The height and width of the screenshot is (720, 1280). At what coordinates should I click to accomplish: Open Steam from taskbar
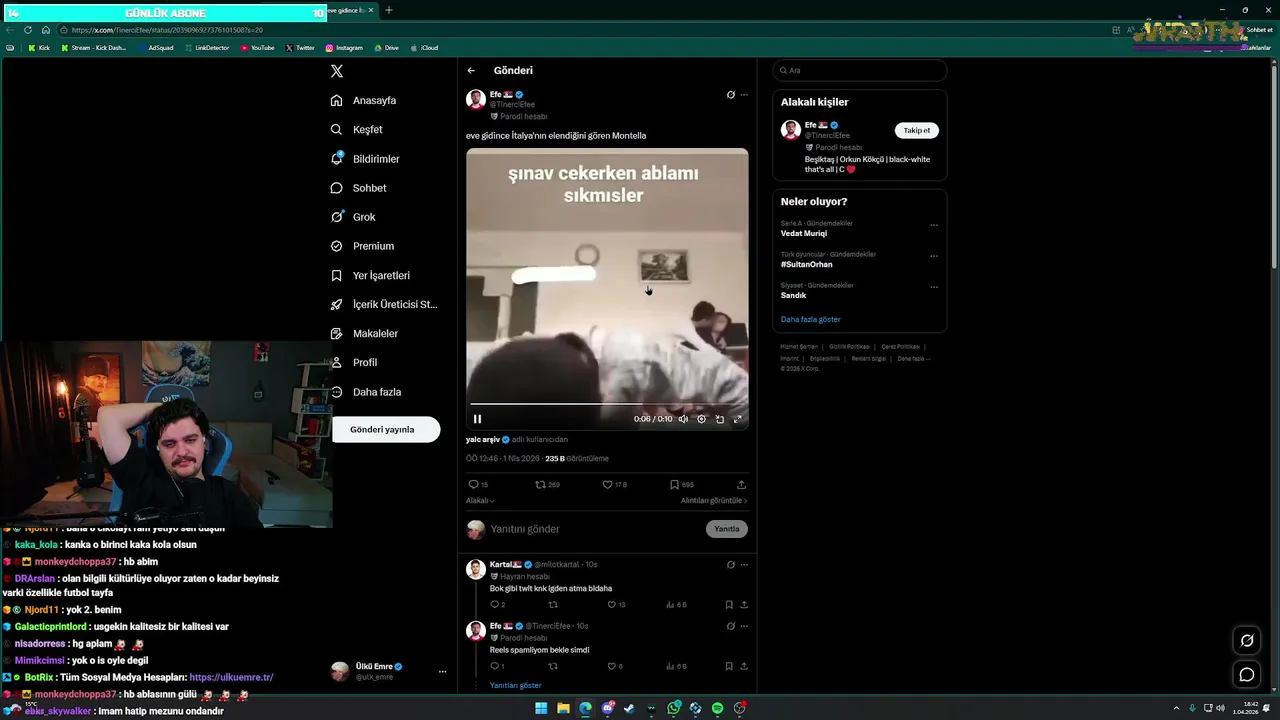[629, 708]
